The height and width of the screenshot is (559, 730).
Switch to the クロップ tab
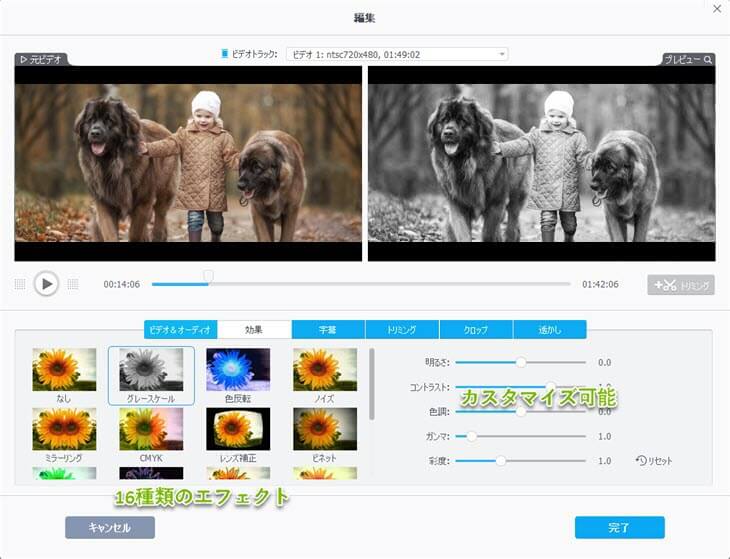(476, 329)
